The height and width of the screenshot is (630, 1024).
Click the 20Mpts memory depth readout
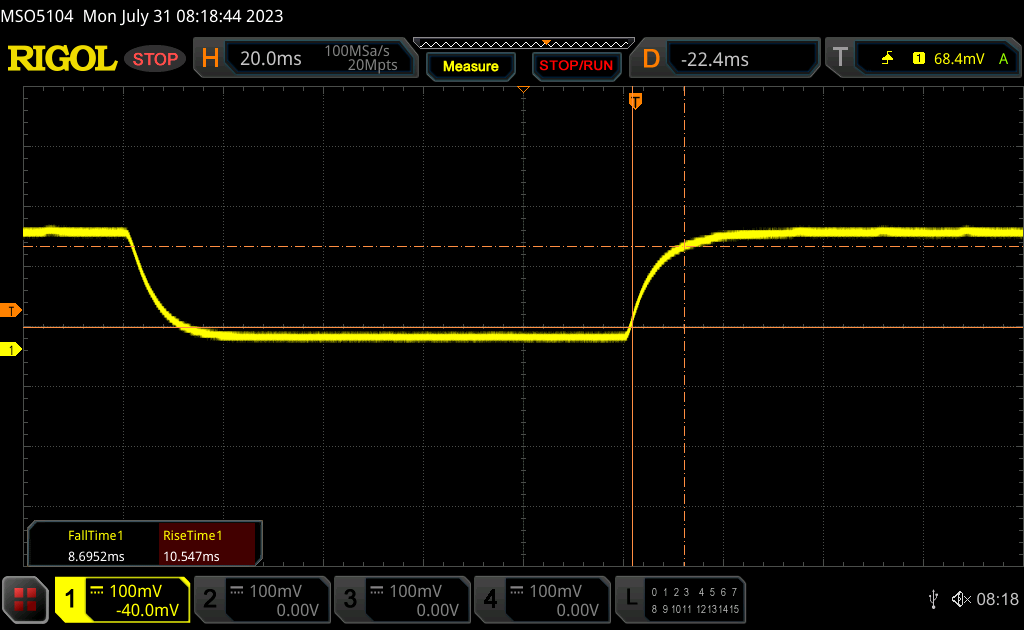pyautogui.click(x=372, y=65)
